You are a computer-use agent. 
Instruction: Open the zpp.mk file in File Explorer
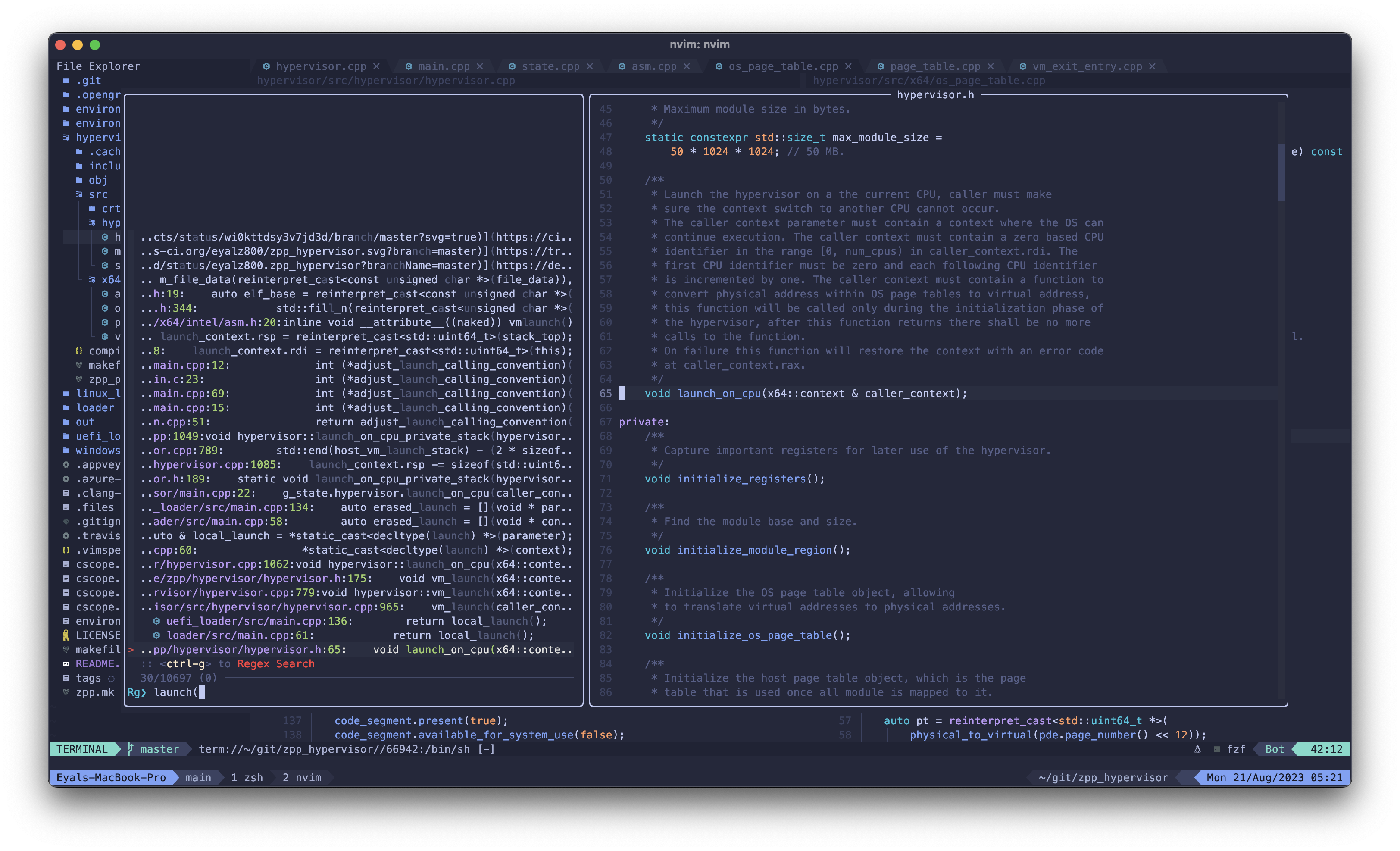coord(94,692)
